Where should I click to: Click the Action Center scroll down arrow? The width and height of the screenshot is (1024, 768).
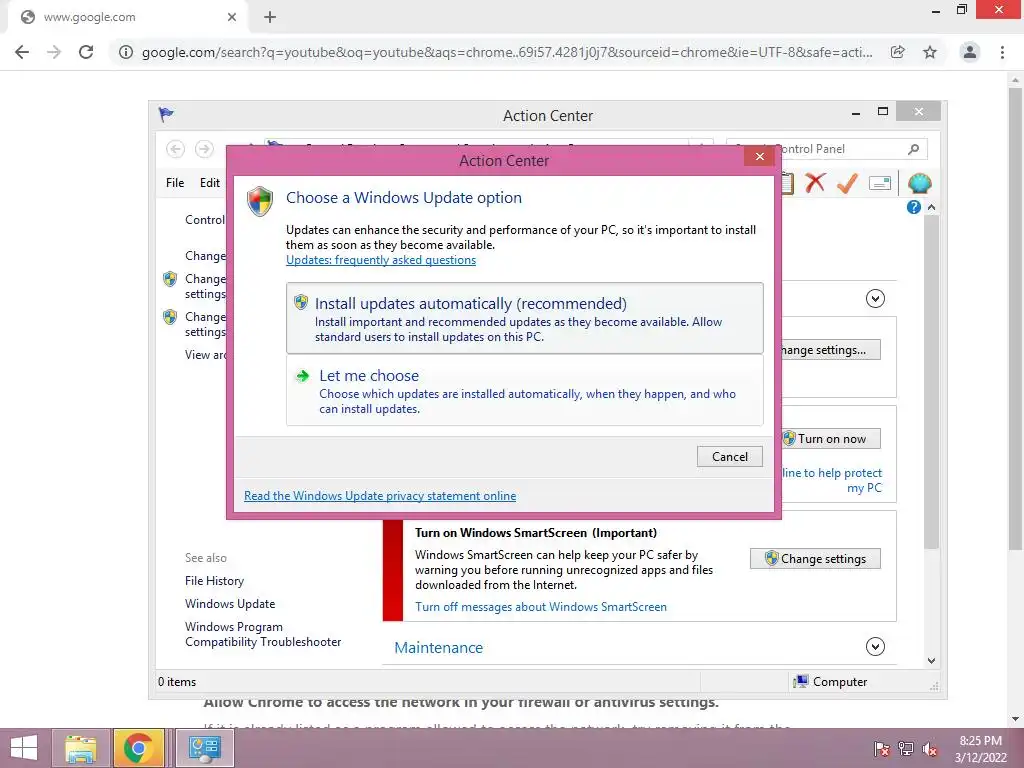(x=931, y=660)
